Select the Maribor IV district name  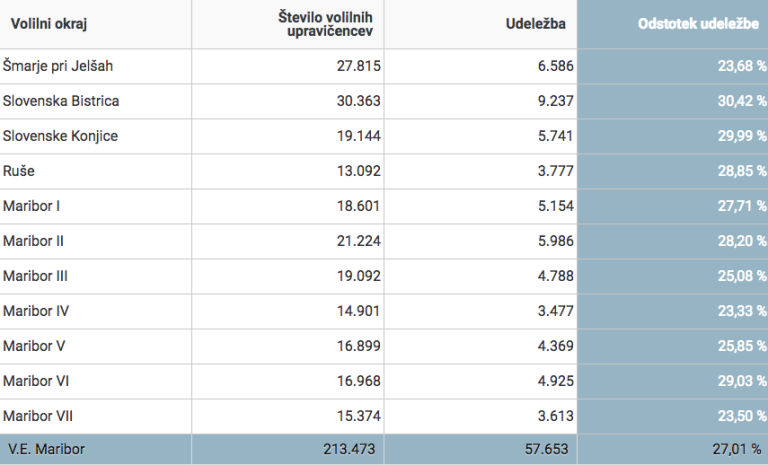tap(36, 311)
